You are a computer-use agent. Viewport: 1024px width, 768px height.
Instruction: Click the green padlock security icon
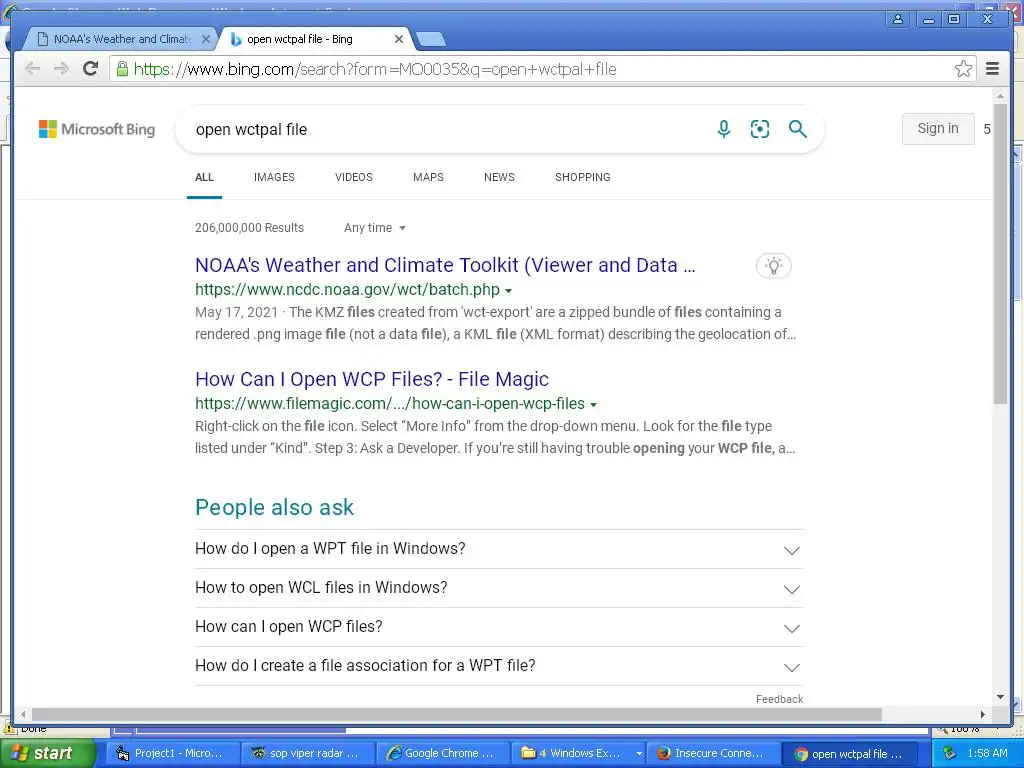[122, 69]
